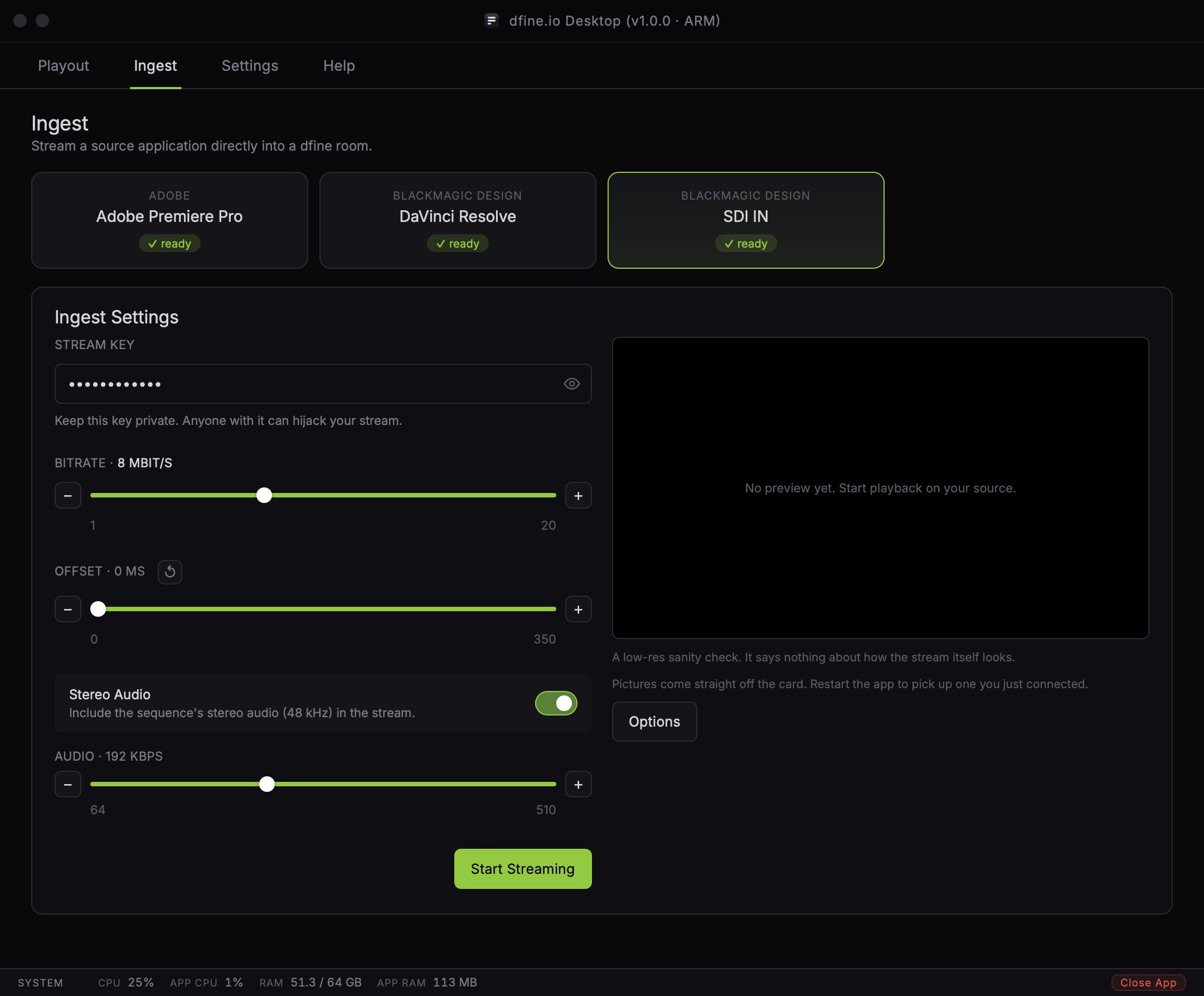Increase bitrate with the plus button
This screenshot has width=1204, height=996.
tap(578, 495)
